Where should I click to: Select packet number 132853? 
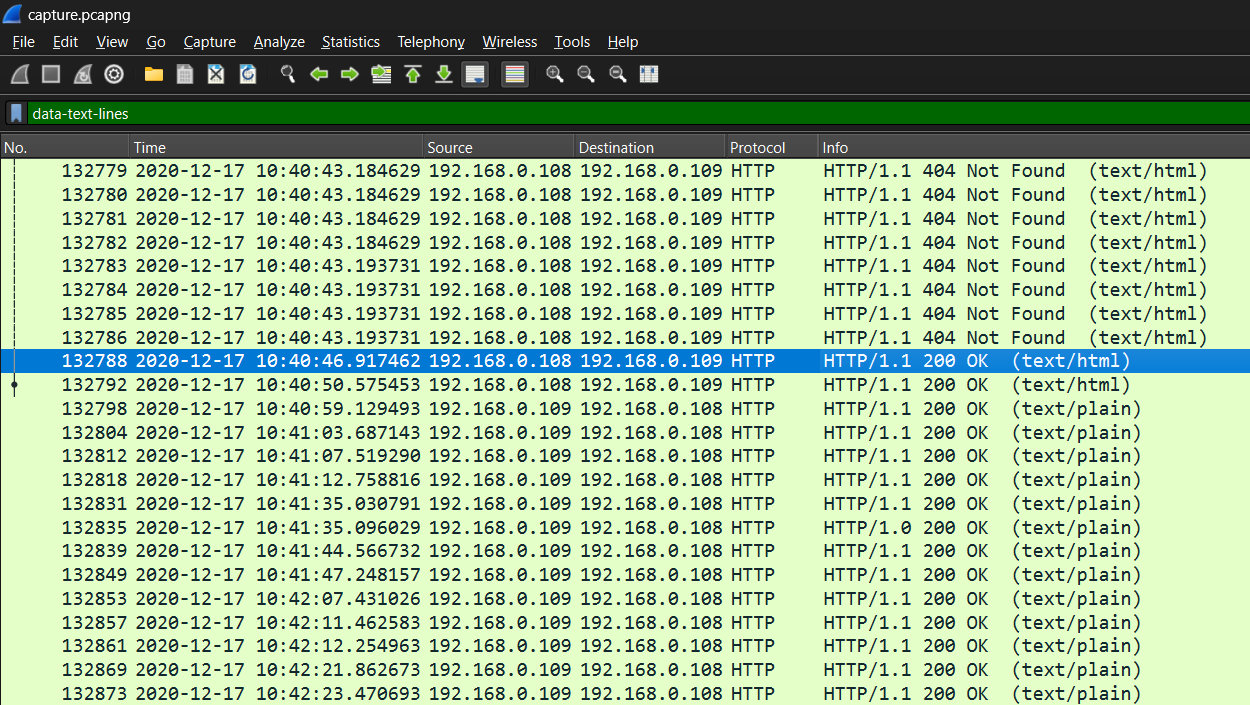tap(625, 599)
